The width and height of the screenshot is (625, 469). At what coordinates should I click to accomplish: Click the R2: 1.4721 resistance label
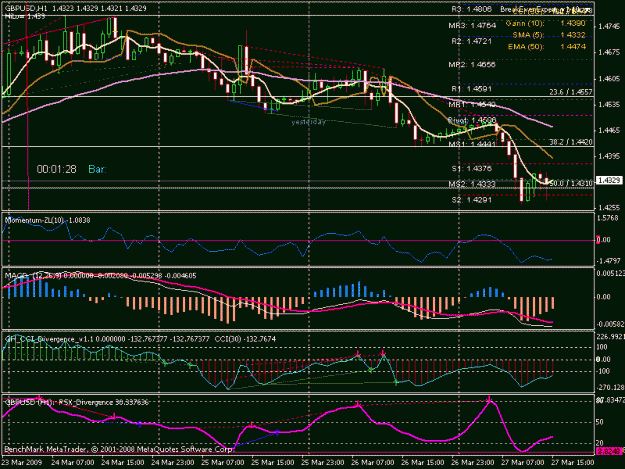(472, 41)
